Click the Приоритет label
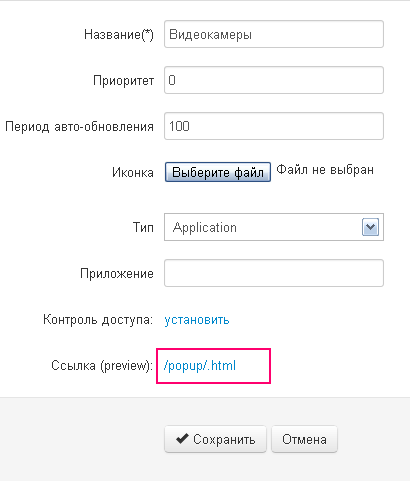The image size is (410, 495). [x=123, y=81]
